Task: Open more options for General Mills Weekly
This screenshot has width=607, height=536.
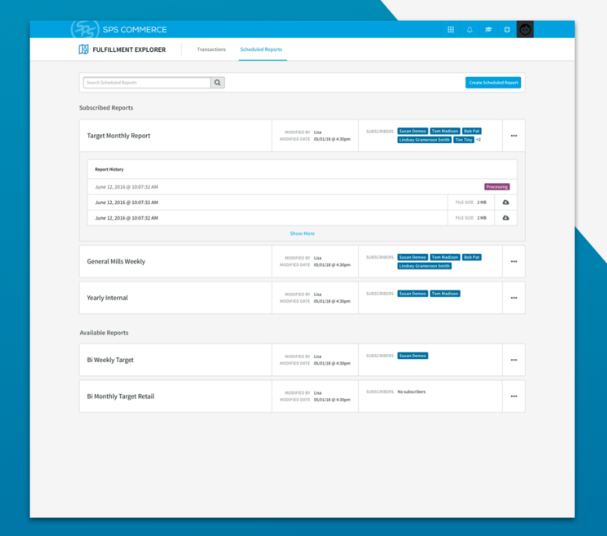Action: tap(514, 262)
